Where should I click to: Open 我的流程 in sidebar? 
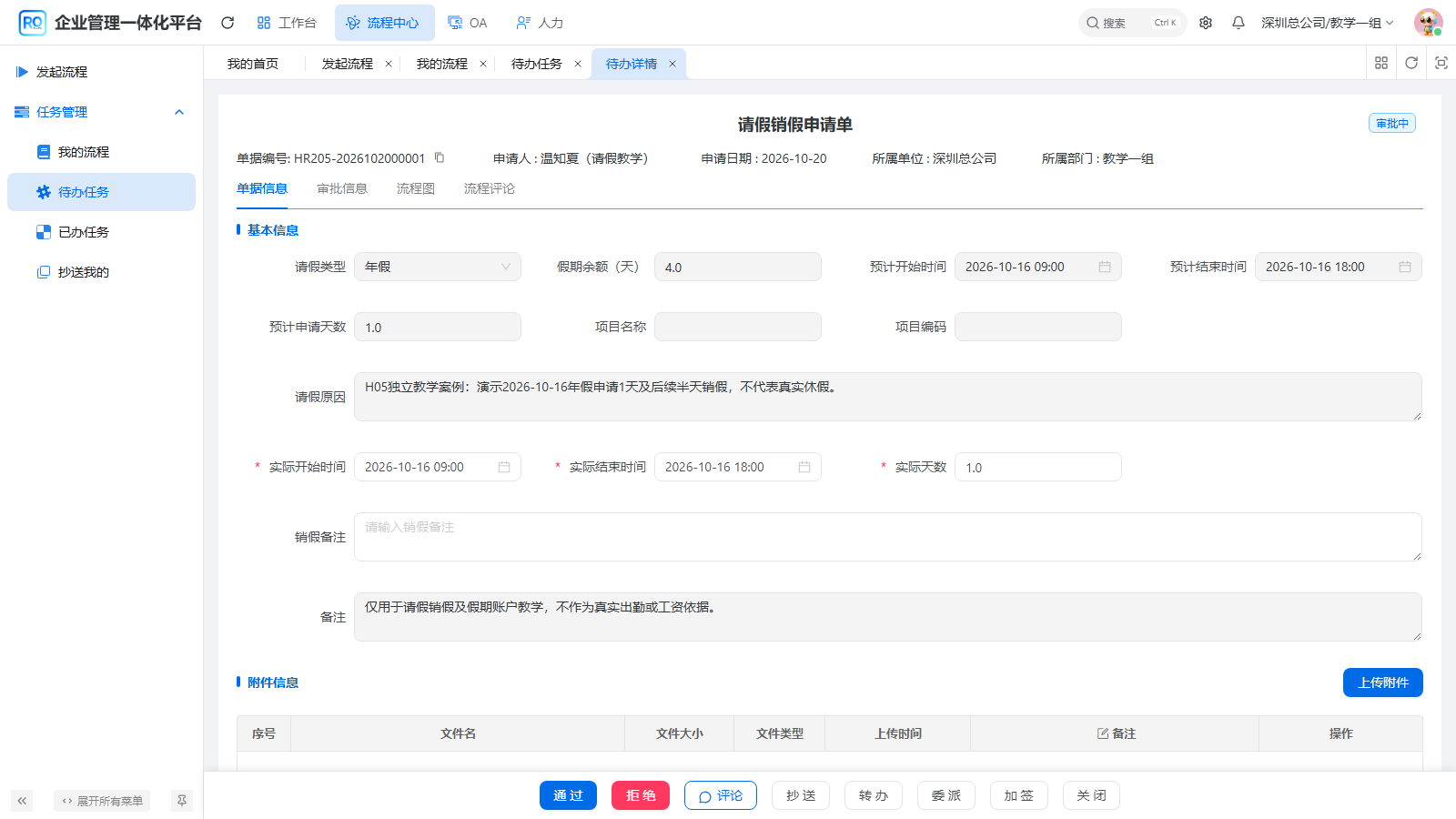point(102,152)
